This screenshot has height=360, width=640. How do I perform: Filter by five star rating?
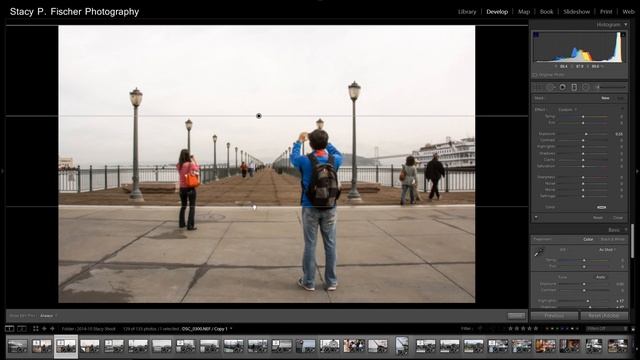(536, 329)
